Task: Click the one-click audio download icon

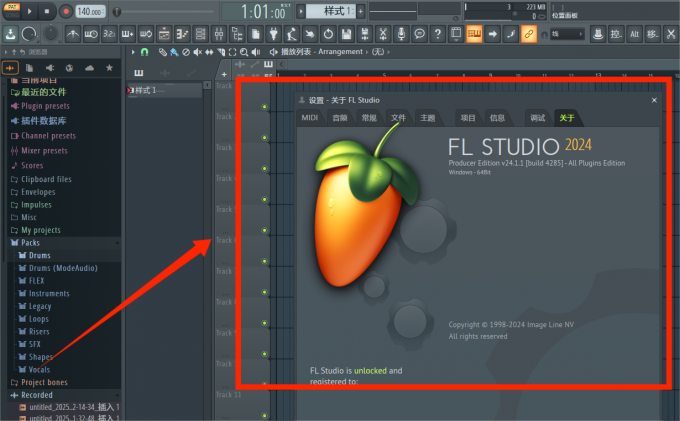Action: pyautogui.click(x=10, y=34)
